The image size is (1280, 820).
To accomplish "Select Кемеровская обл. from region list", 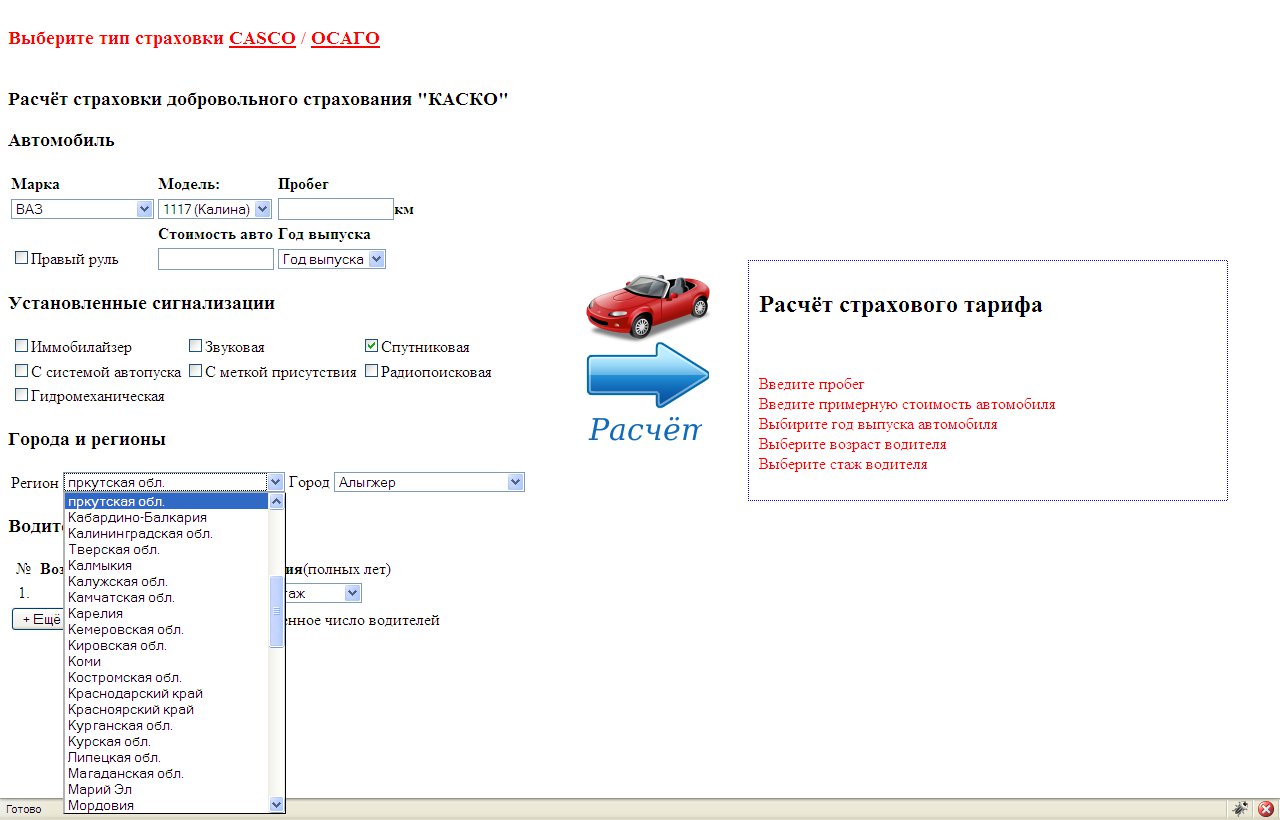I will click(167, 630).
